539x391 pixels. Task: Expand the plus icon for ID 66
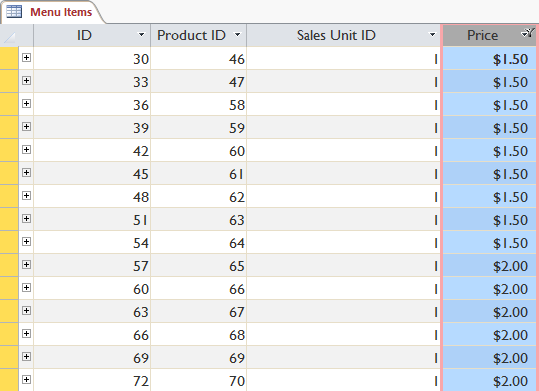[x=26, y=334]
